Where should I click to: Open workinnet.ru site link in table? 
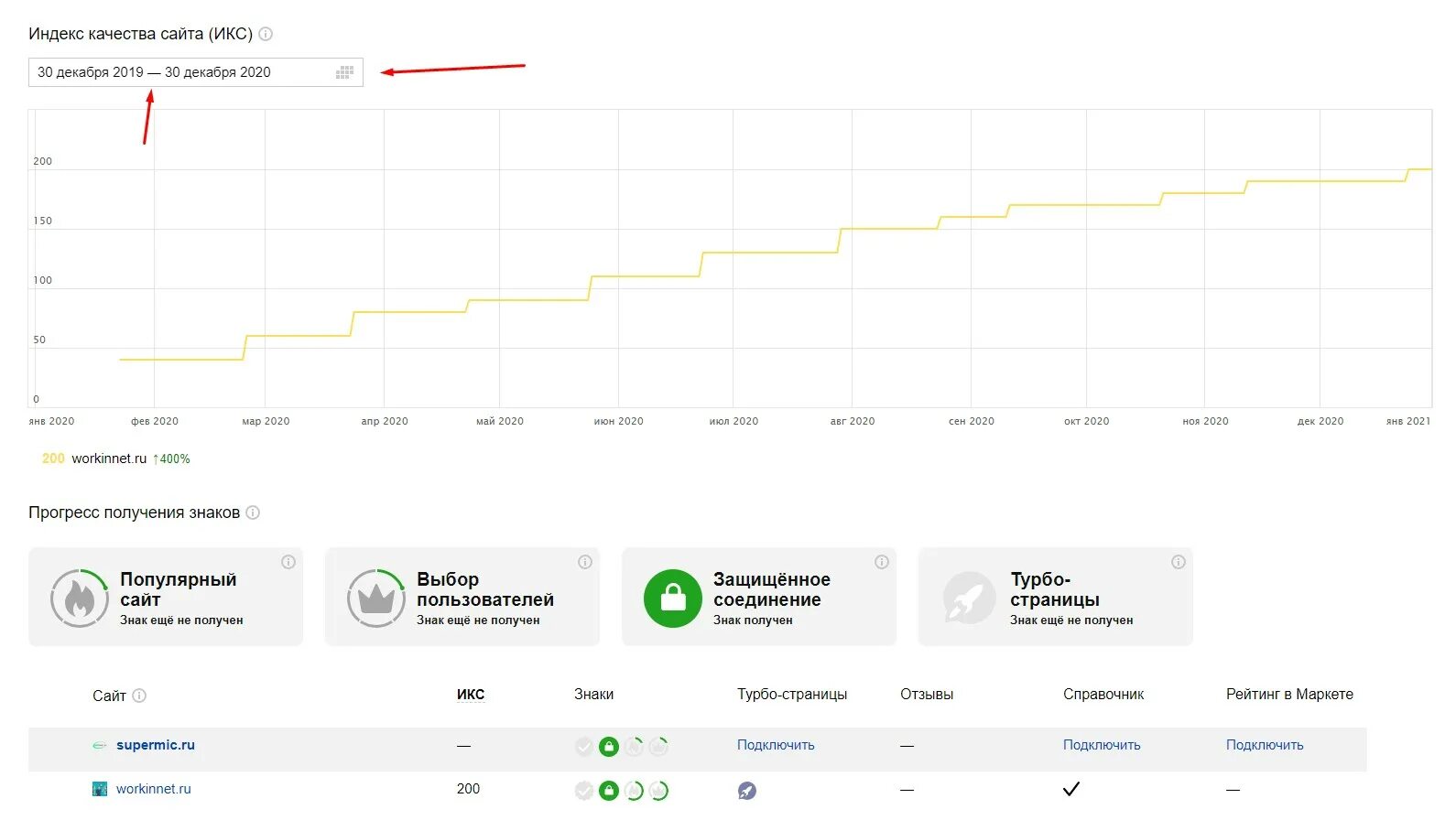154,789
